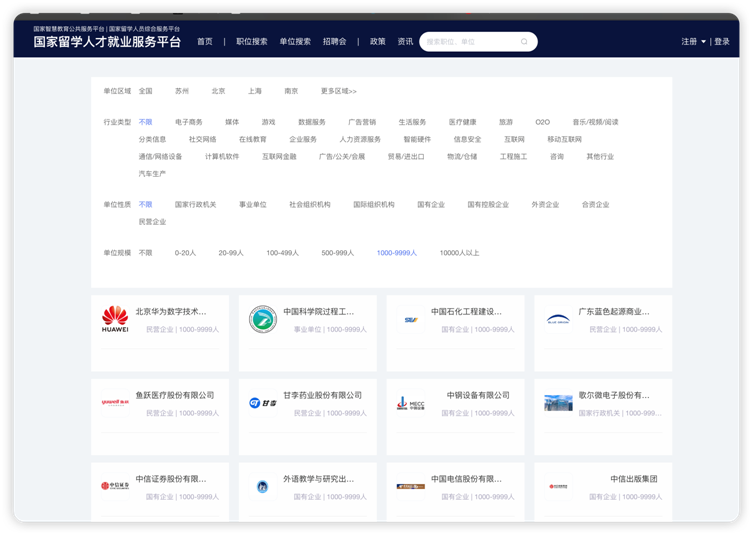Open 鱼跃医疗股份有限公司 company name

pos(175,395)
